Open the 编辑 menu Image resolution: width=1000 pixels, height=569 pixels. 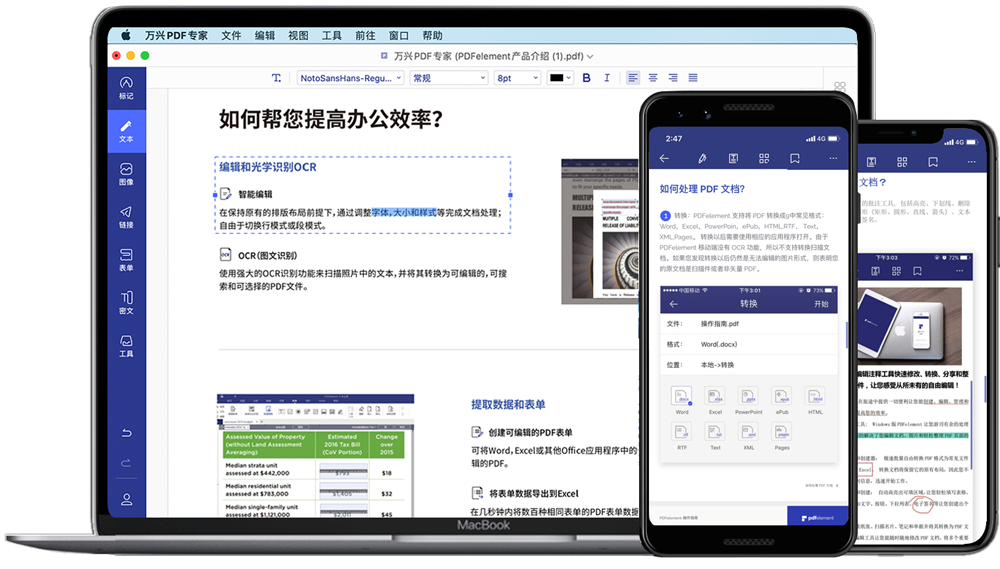pyautogui.click(x=265, y=36)
